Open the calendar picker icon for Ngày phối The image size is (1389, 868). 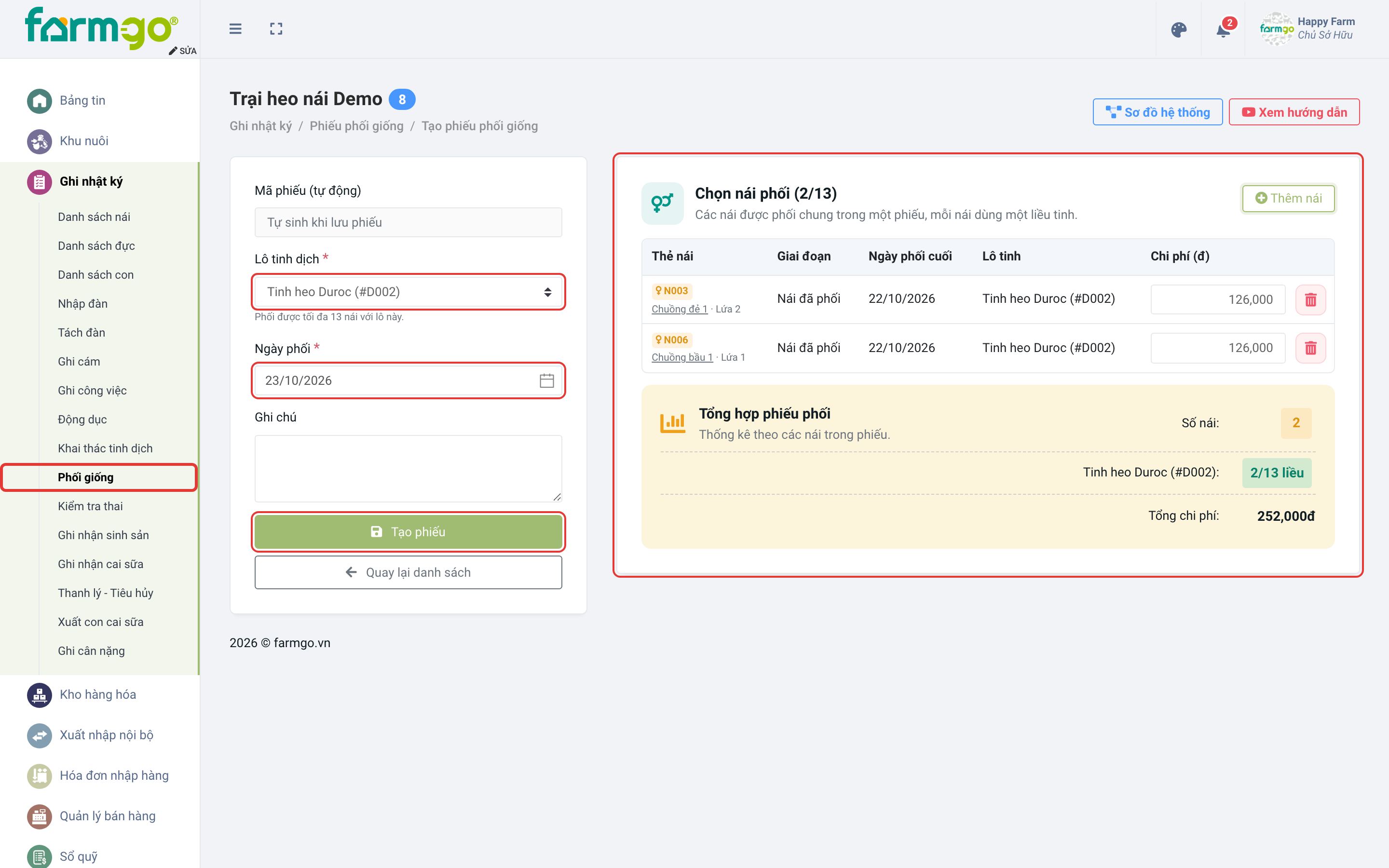point(546,380)
